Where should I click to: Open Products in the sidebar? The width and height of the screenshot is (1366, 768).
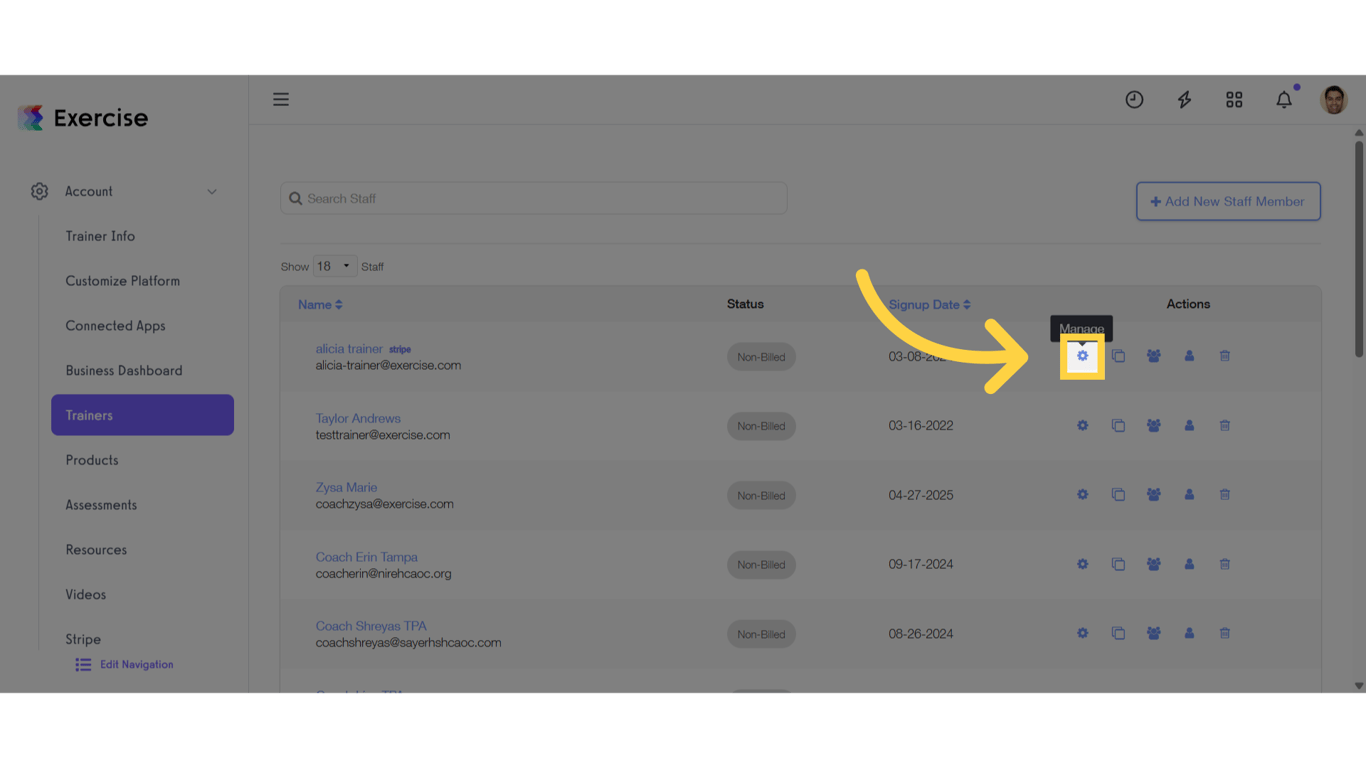pyautogui.click(x=92, y=460)
